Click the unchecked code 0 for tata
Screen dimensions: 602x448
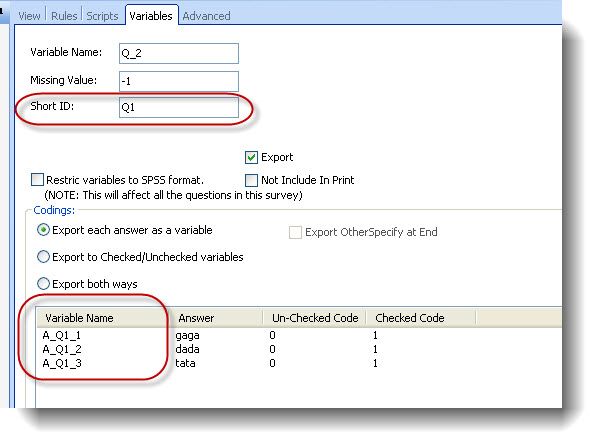click(x=272, y=363)
